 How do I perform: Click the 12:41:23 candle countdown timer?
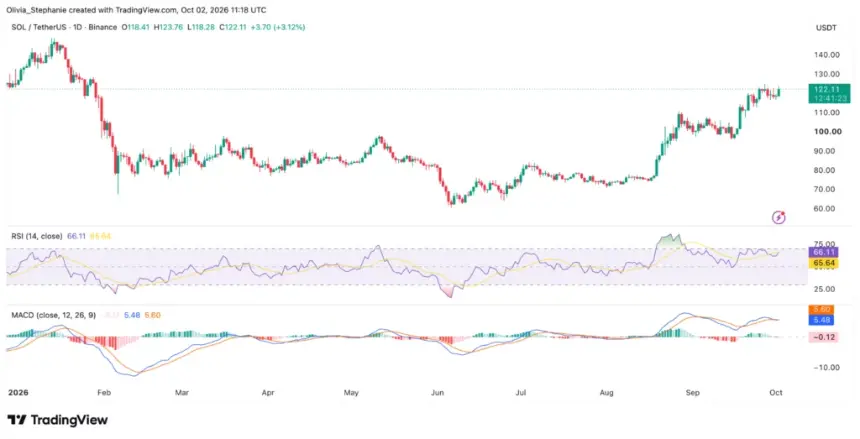pos(829,98)
